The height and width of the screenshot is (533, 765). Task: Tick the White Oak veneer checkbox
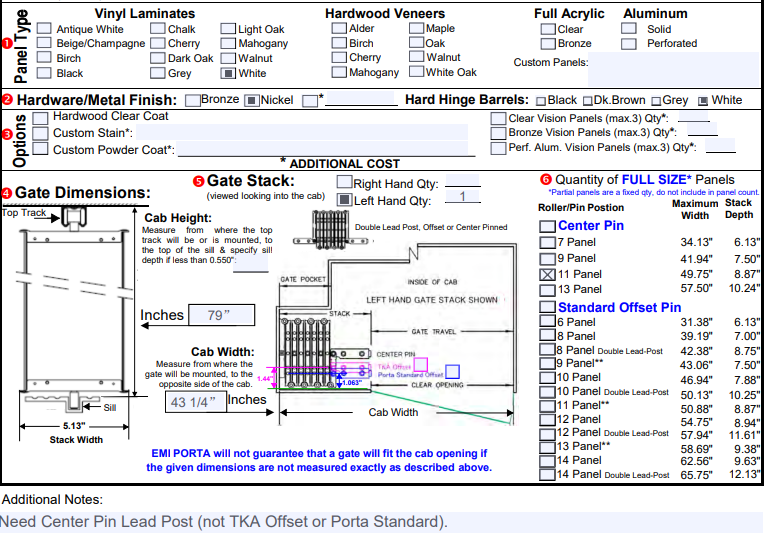click(417, 72)
